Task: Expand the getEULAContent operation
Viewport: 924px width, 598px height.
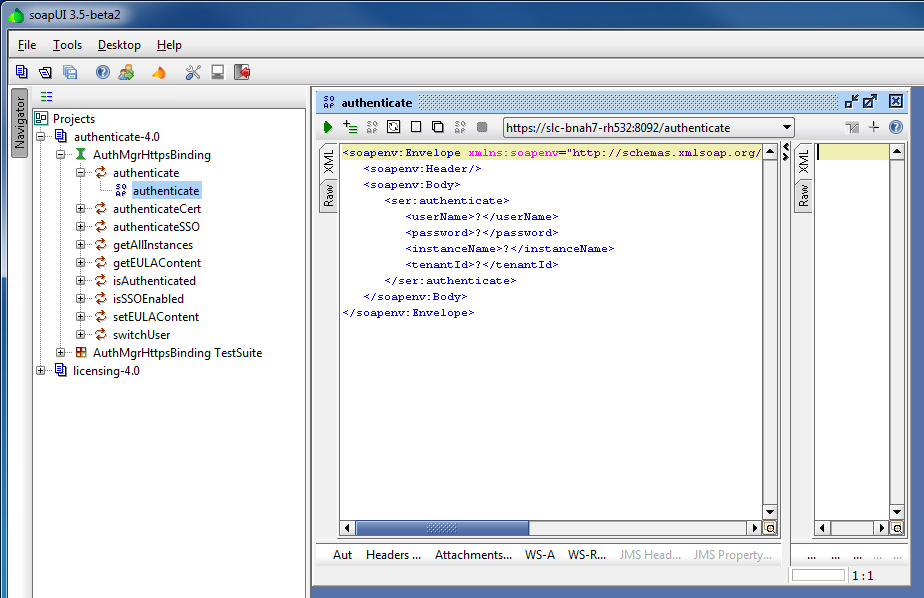Action: [x=81, y=263]
